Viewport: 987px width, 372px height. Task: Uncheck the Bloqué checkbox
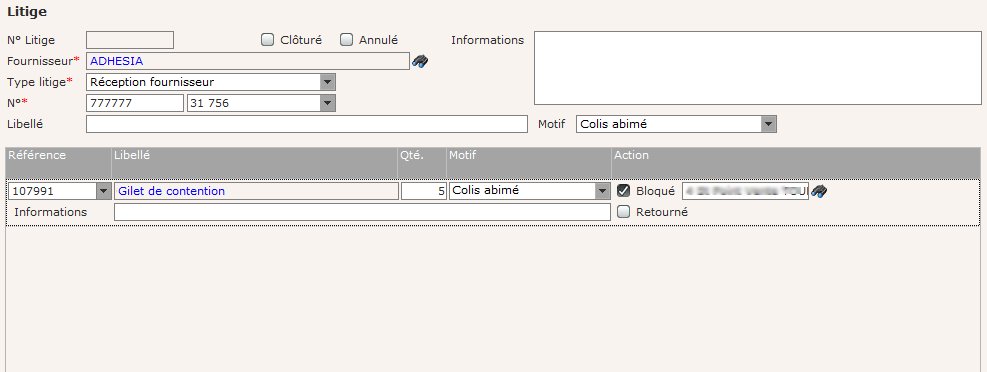[623, 191]
